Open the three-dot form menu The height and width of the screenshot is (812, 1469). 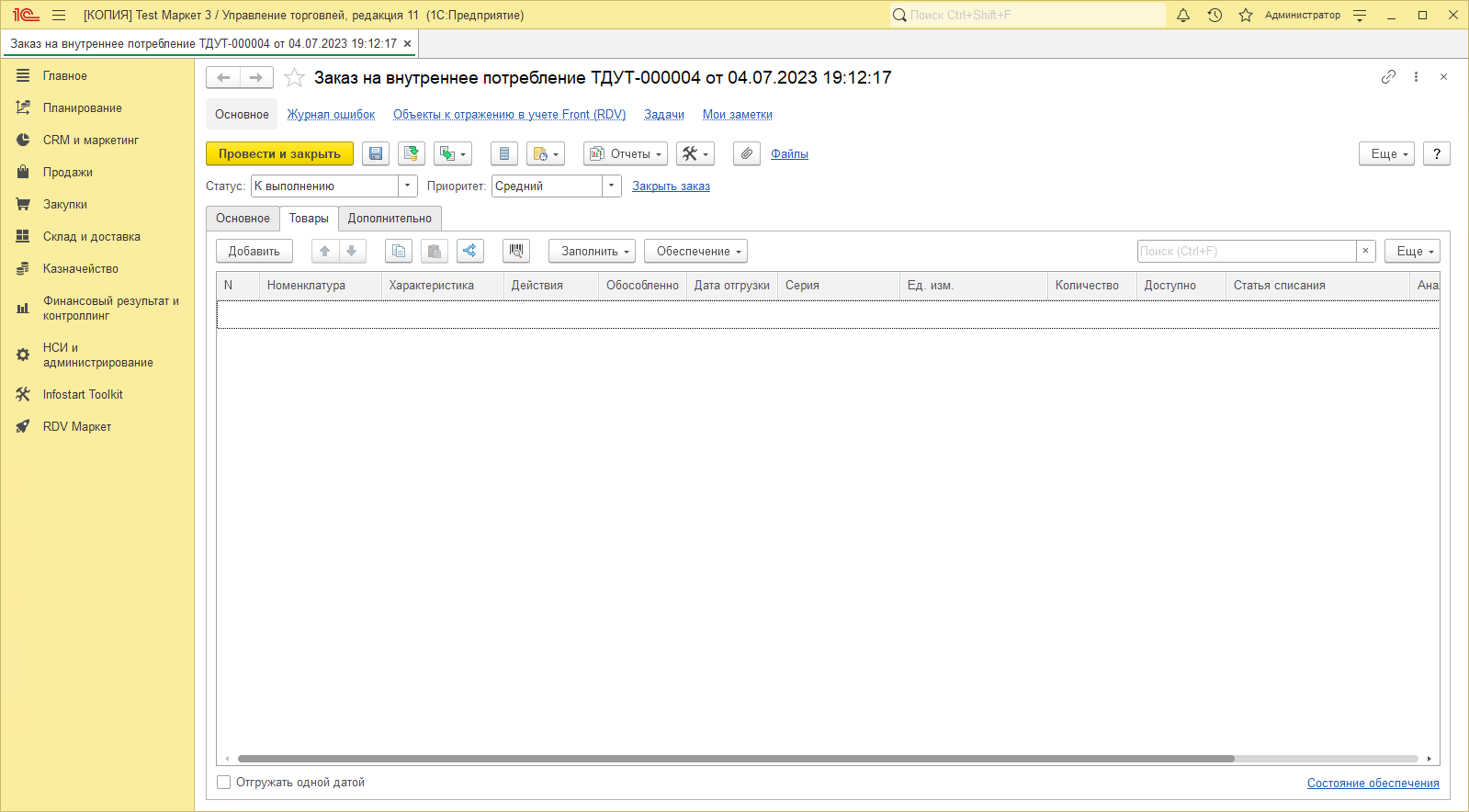click(1416, 77)
